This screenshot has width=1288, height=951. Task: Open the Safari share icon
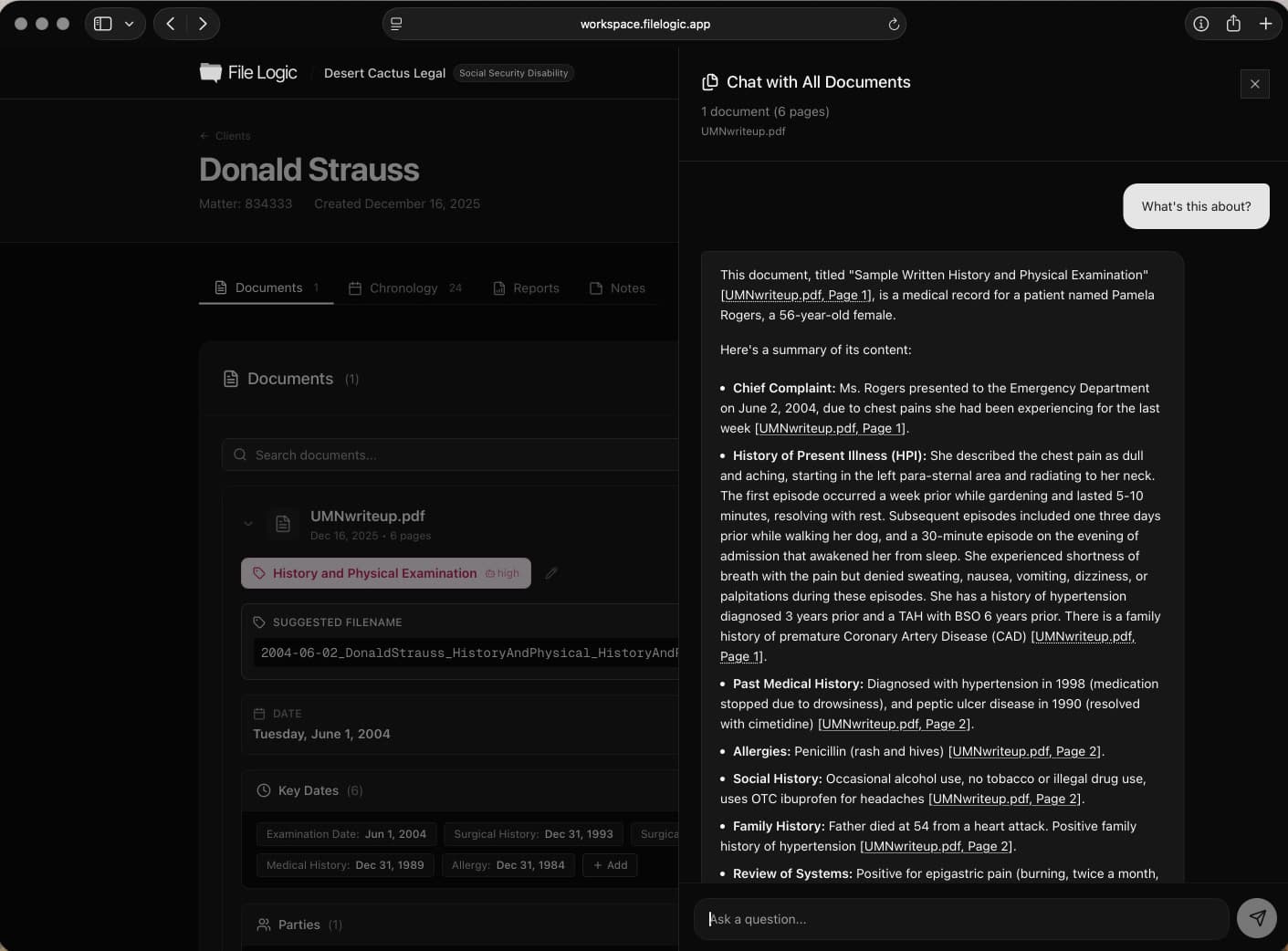click(1233, 24)
